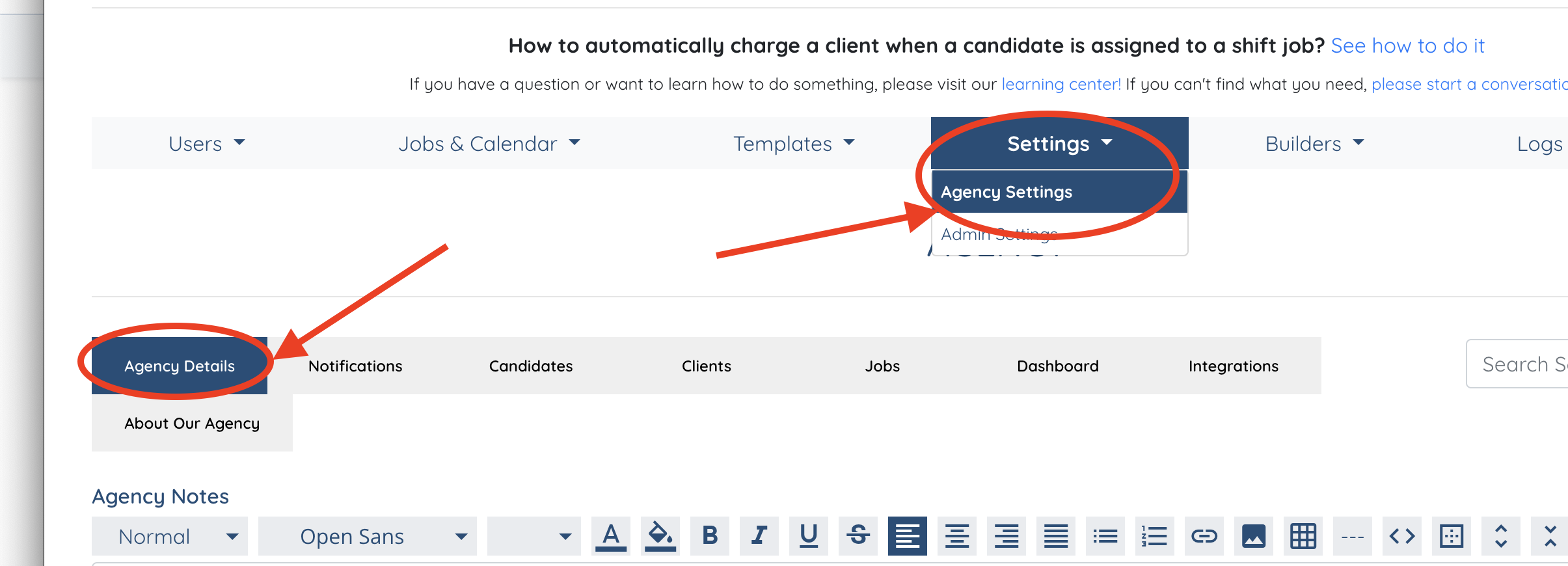The image size is (1568, 566).
Task: Apply italic formatting in Agency Notes
Action: coord(759,536)
